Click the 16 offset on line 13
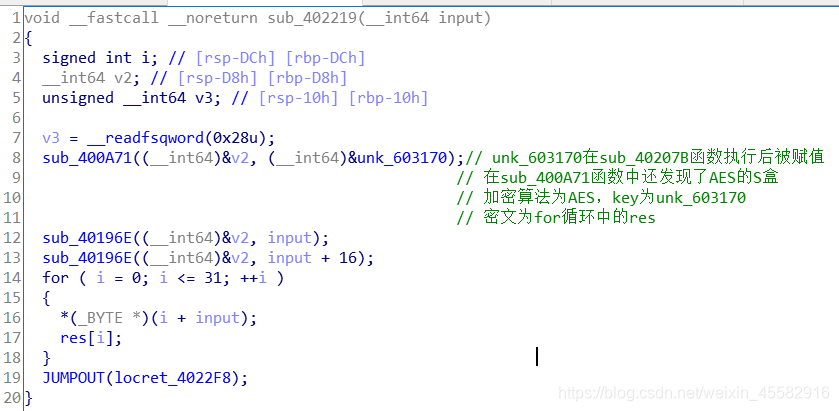Image resolution: width=839 pixels, height=411 pixels. (x=348, y=258)
